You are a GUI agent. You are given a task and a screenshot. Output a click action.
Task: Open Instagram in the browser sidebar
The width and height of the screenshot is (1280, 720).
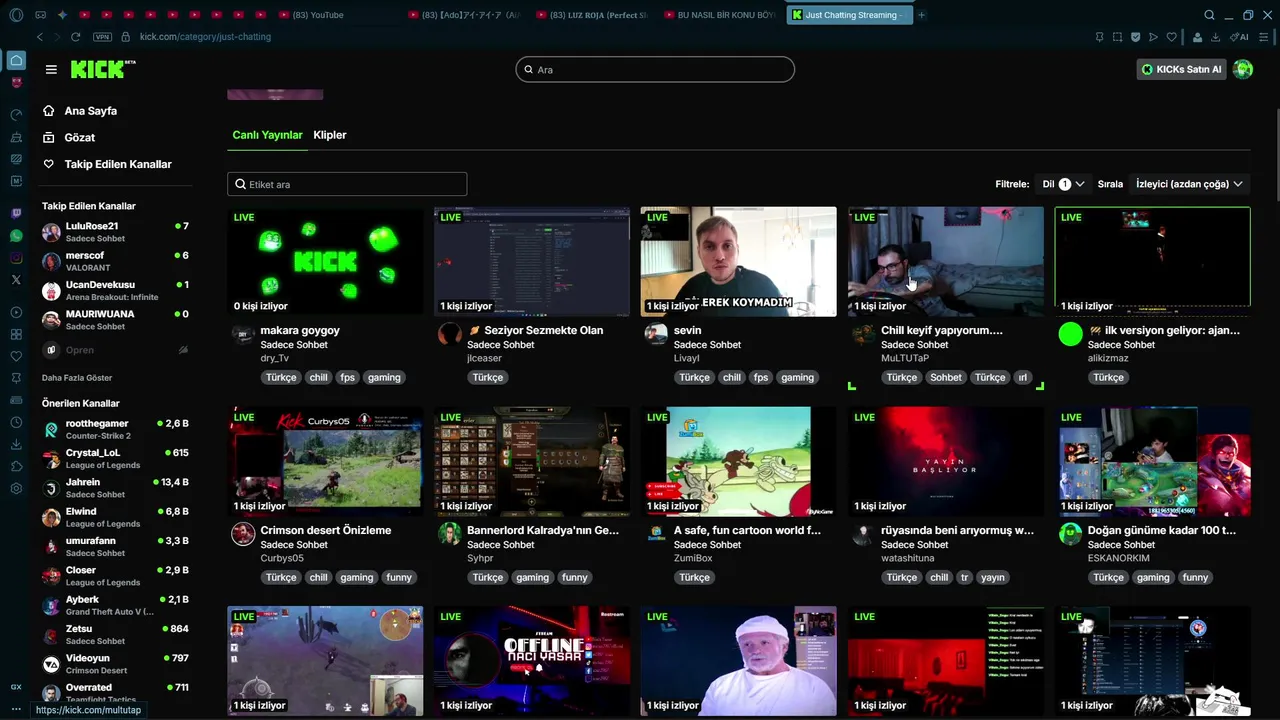(x=16, y=258)
